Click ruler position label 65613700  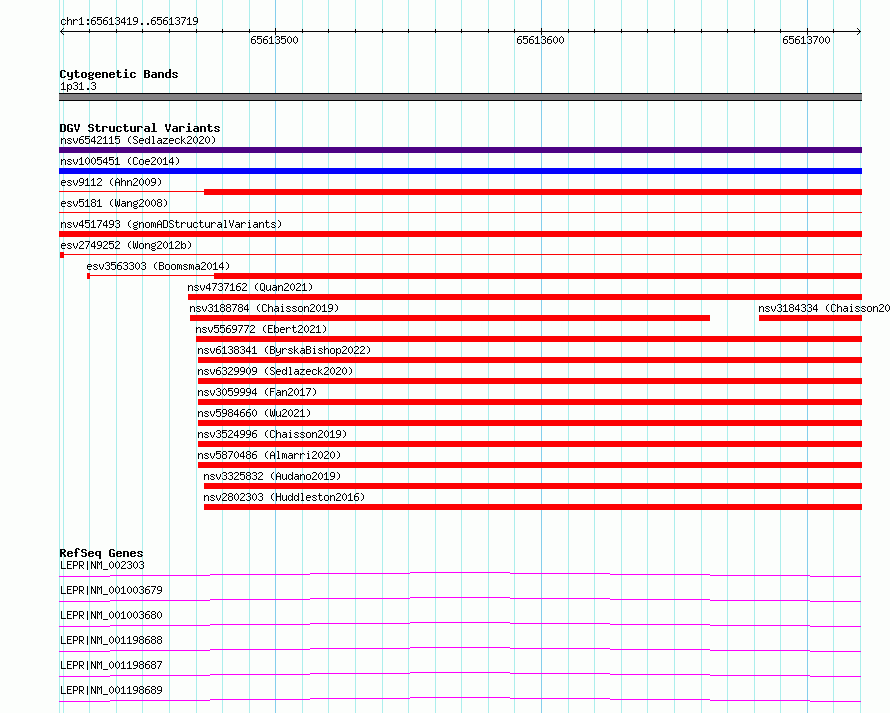tap(806, 40)
